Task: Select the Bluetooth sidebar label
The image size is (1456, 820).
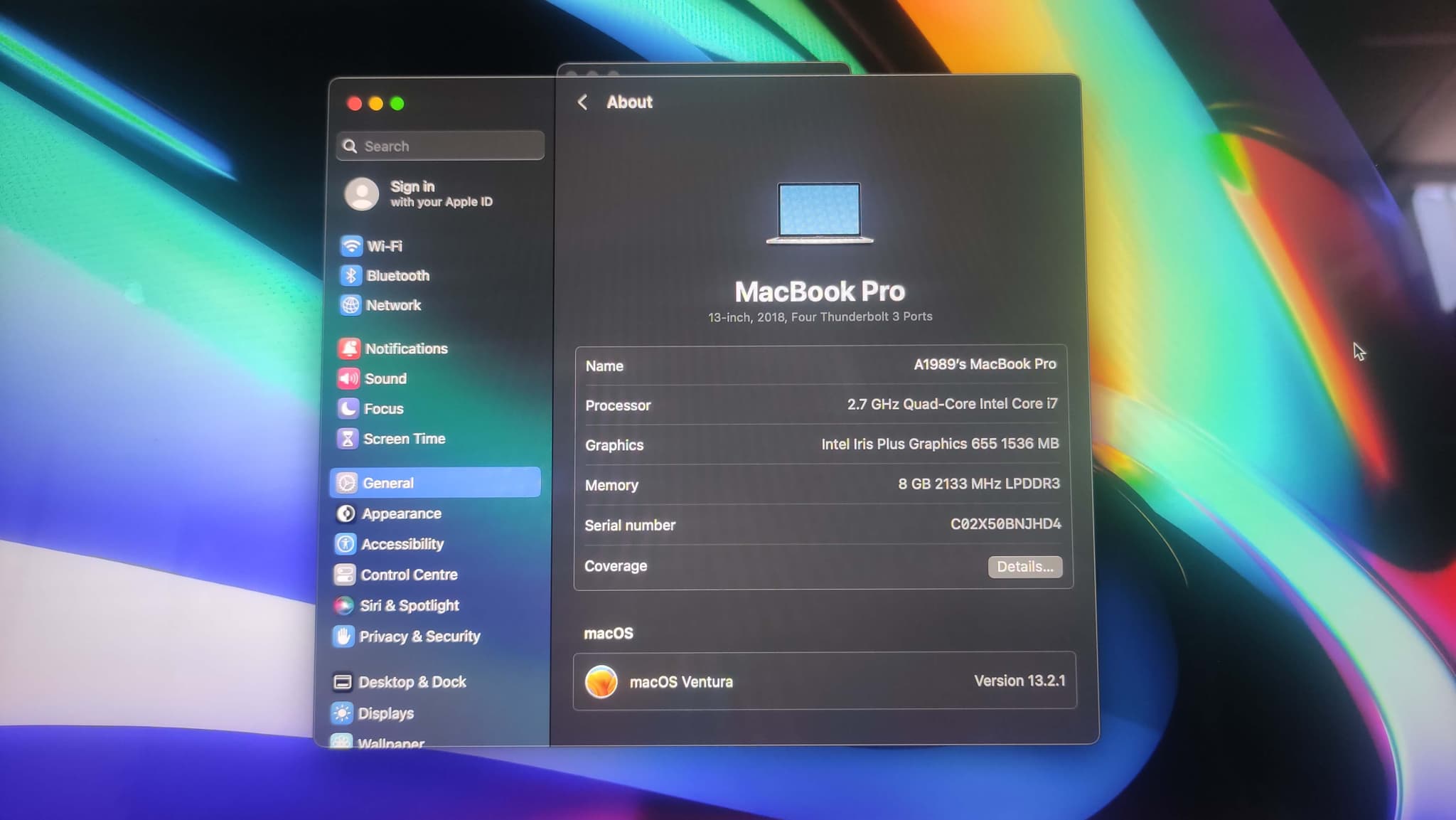Action: [x=398, y=276]
